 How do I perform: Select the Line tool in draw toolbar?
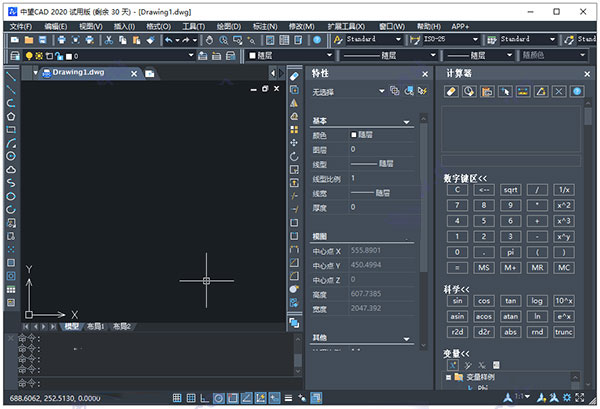point(11,75)
